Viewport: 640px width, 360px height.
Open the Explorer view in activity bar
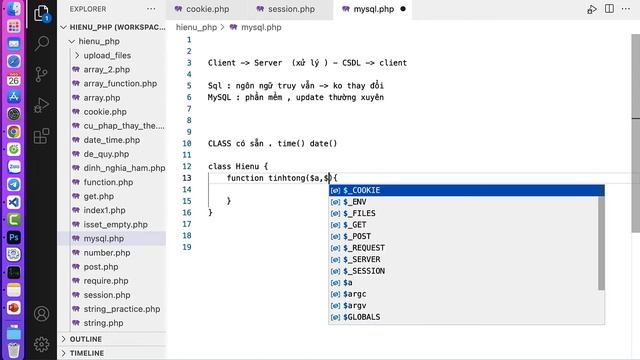pyautogui.click(x=42, y=13)
